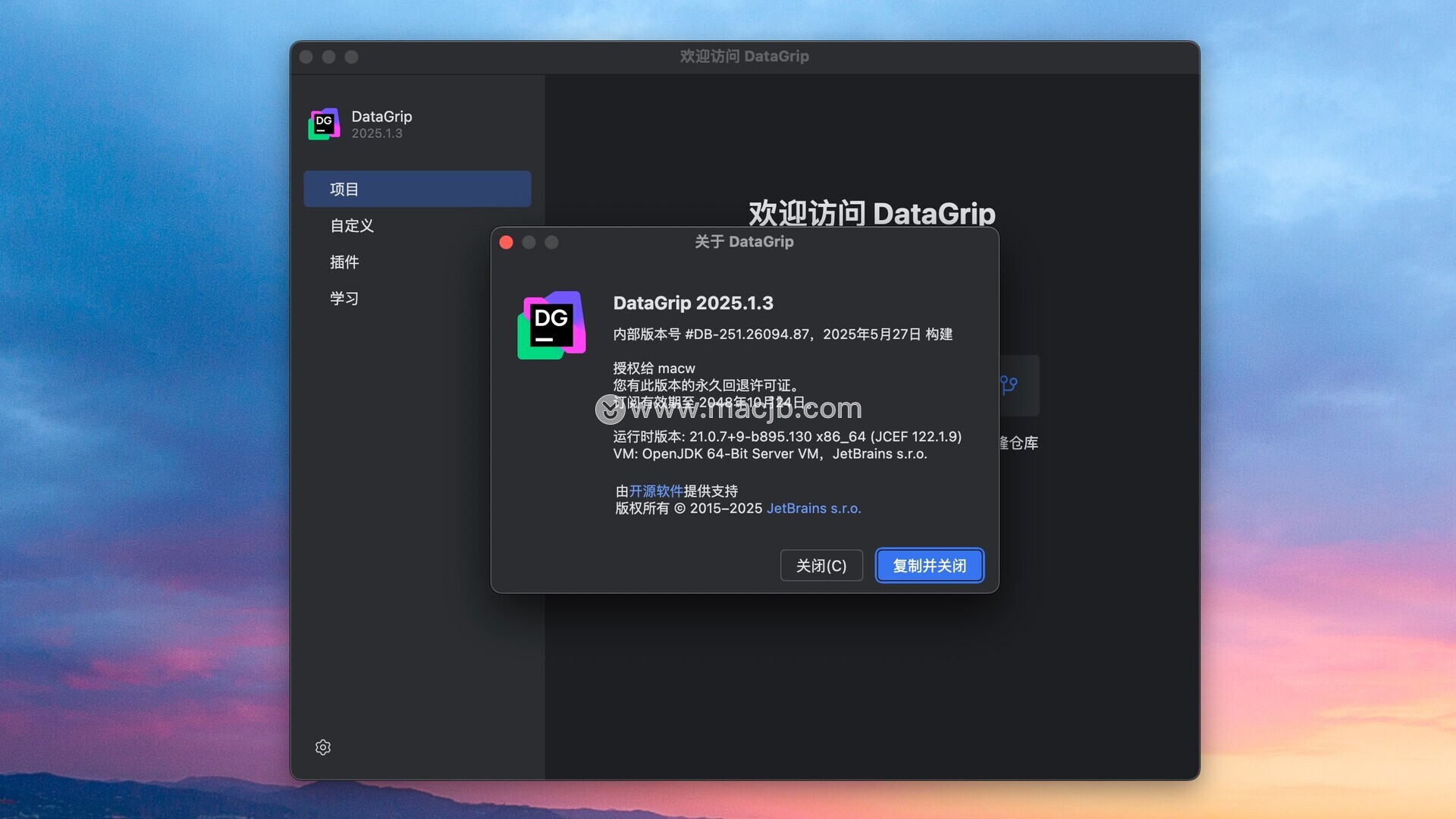Open the settings gear in the welcome sidebar

point(323,748)
